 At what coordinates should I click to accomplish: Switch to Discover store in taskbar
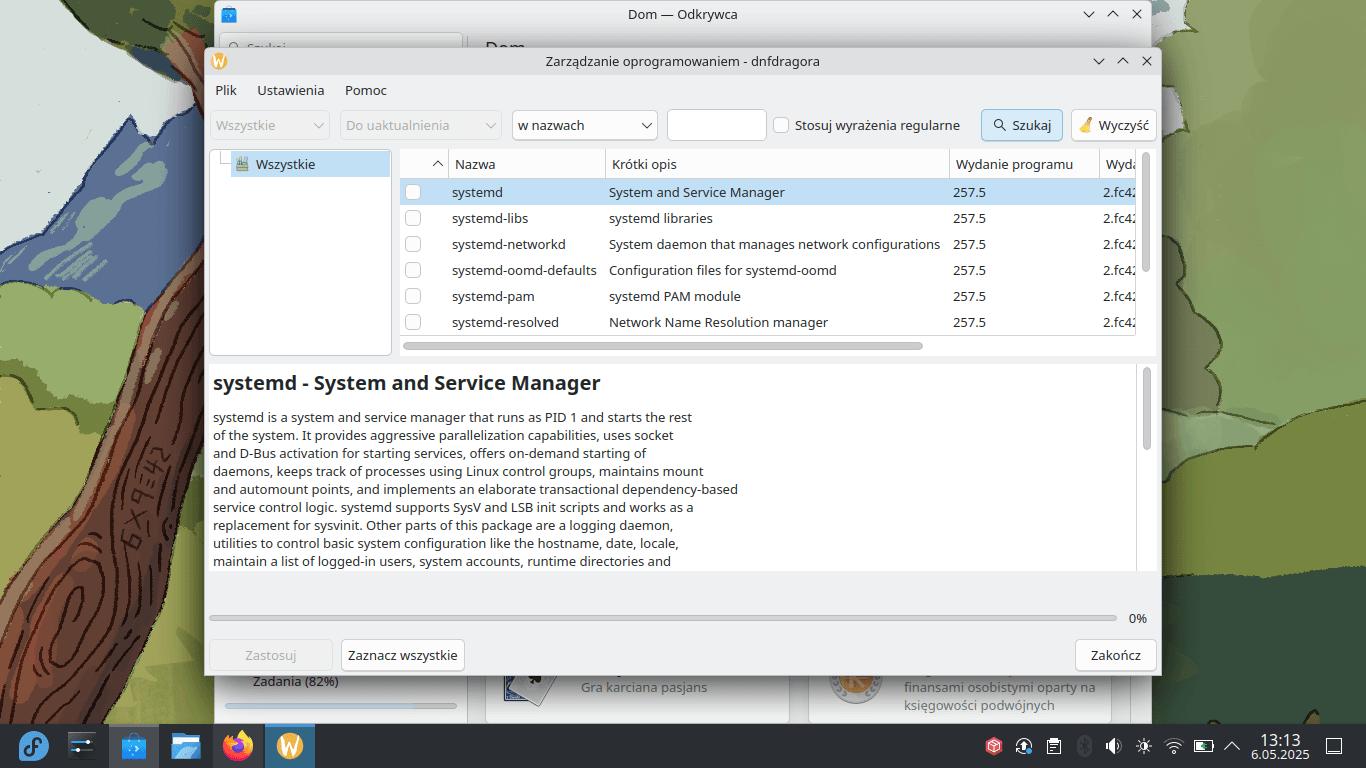134,746
